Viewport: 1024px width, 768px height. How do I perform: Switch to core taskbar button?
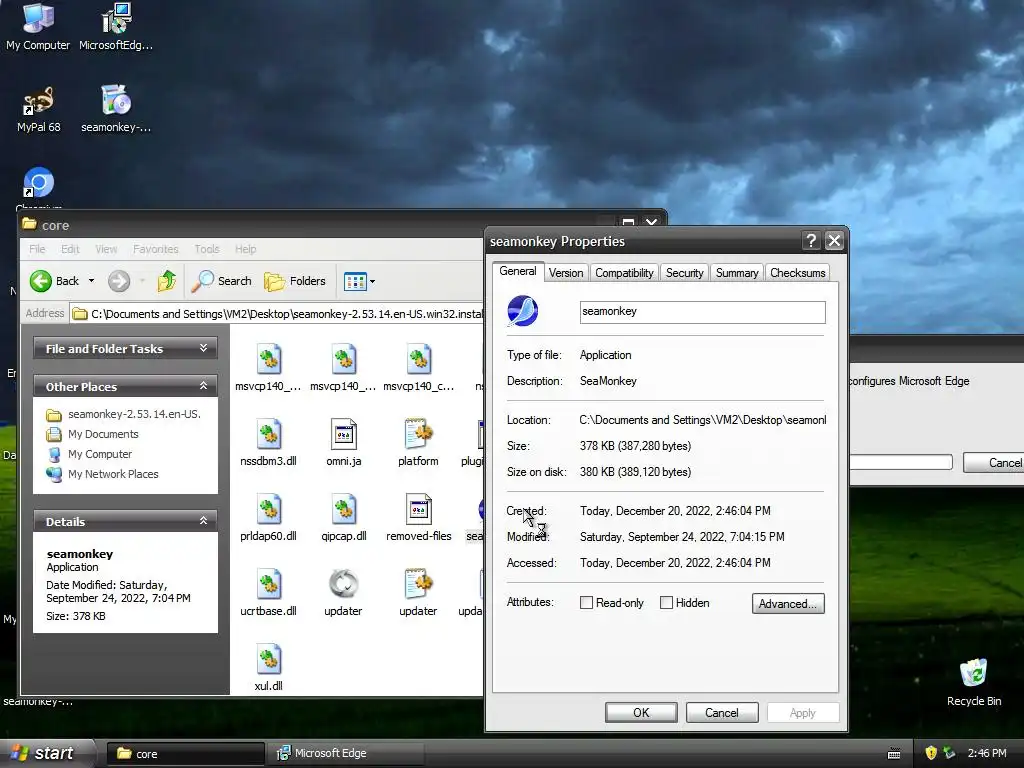(185, 754)
